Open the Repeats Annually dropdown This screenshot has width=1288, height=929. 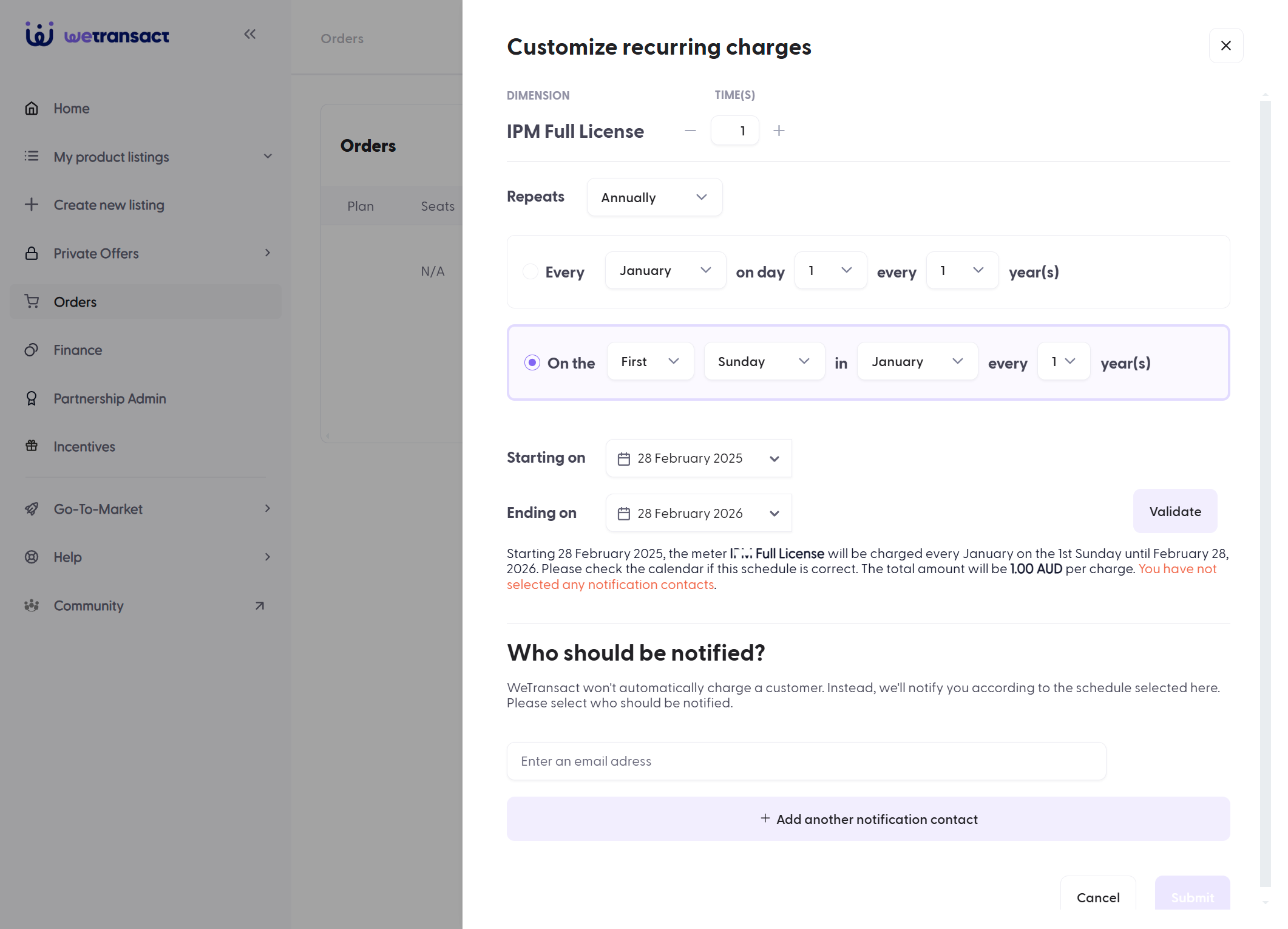(x=654, y=197)
